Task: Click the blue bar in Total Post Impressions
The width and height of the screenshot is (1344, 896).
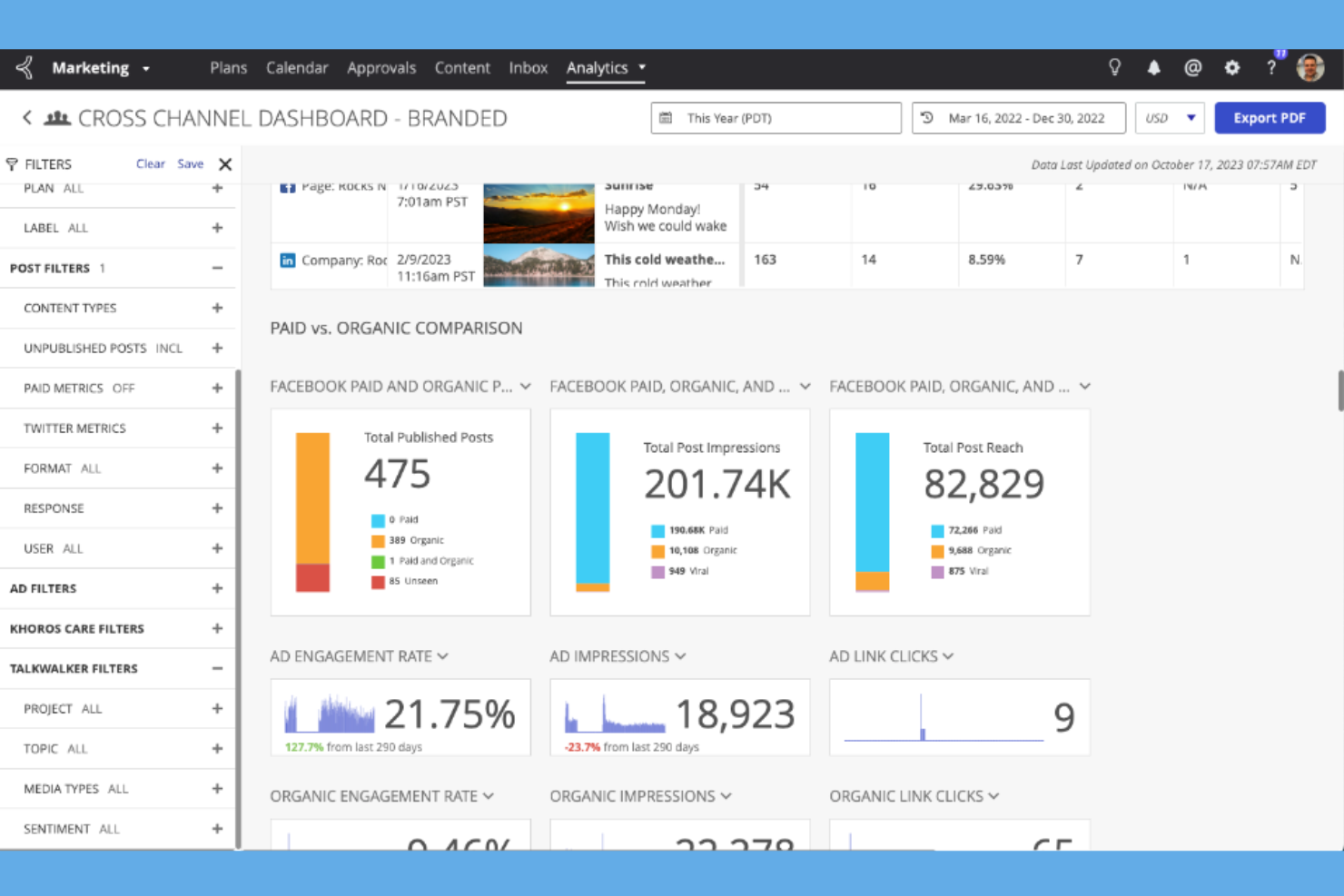Action: [593, 507]
